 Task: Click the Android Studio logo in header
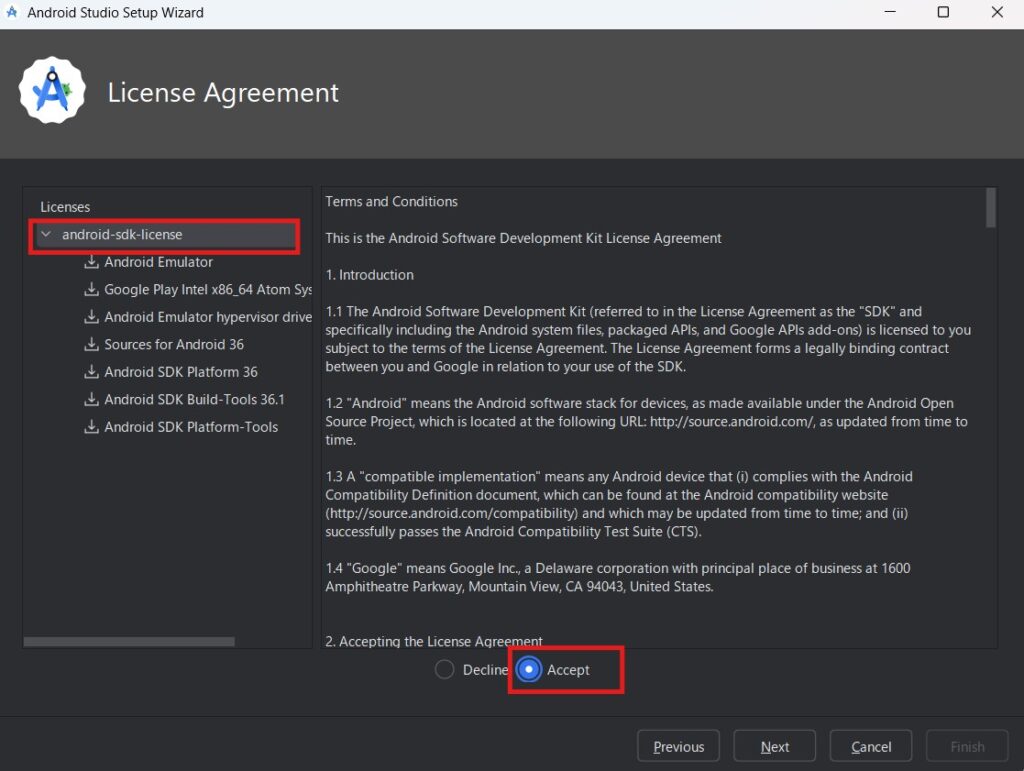coord(51,92)
